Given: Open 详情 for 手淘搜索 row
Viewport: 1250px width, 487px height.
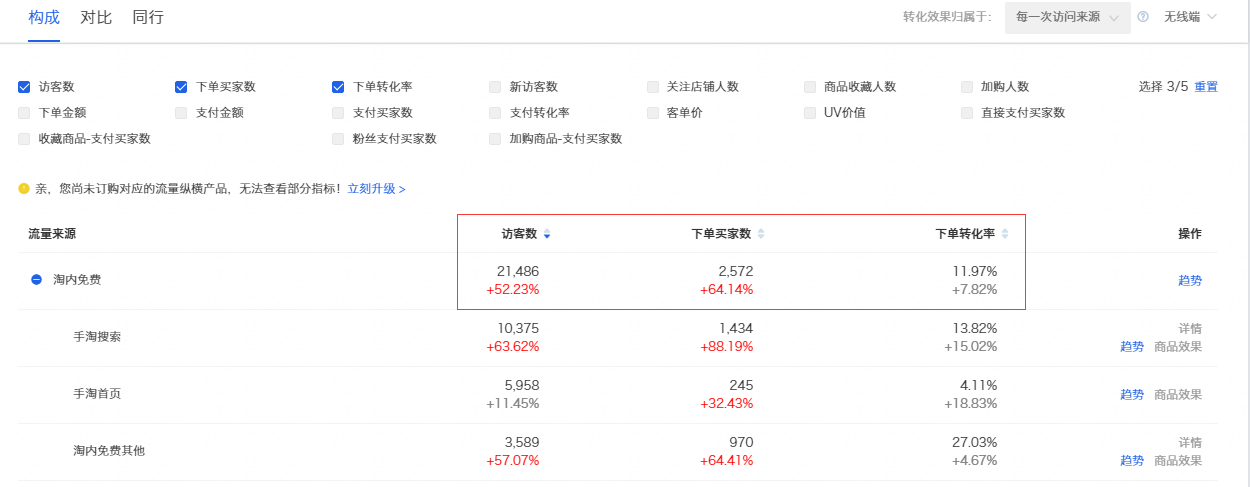Looking at the screenshot, I should (1190, 328).
